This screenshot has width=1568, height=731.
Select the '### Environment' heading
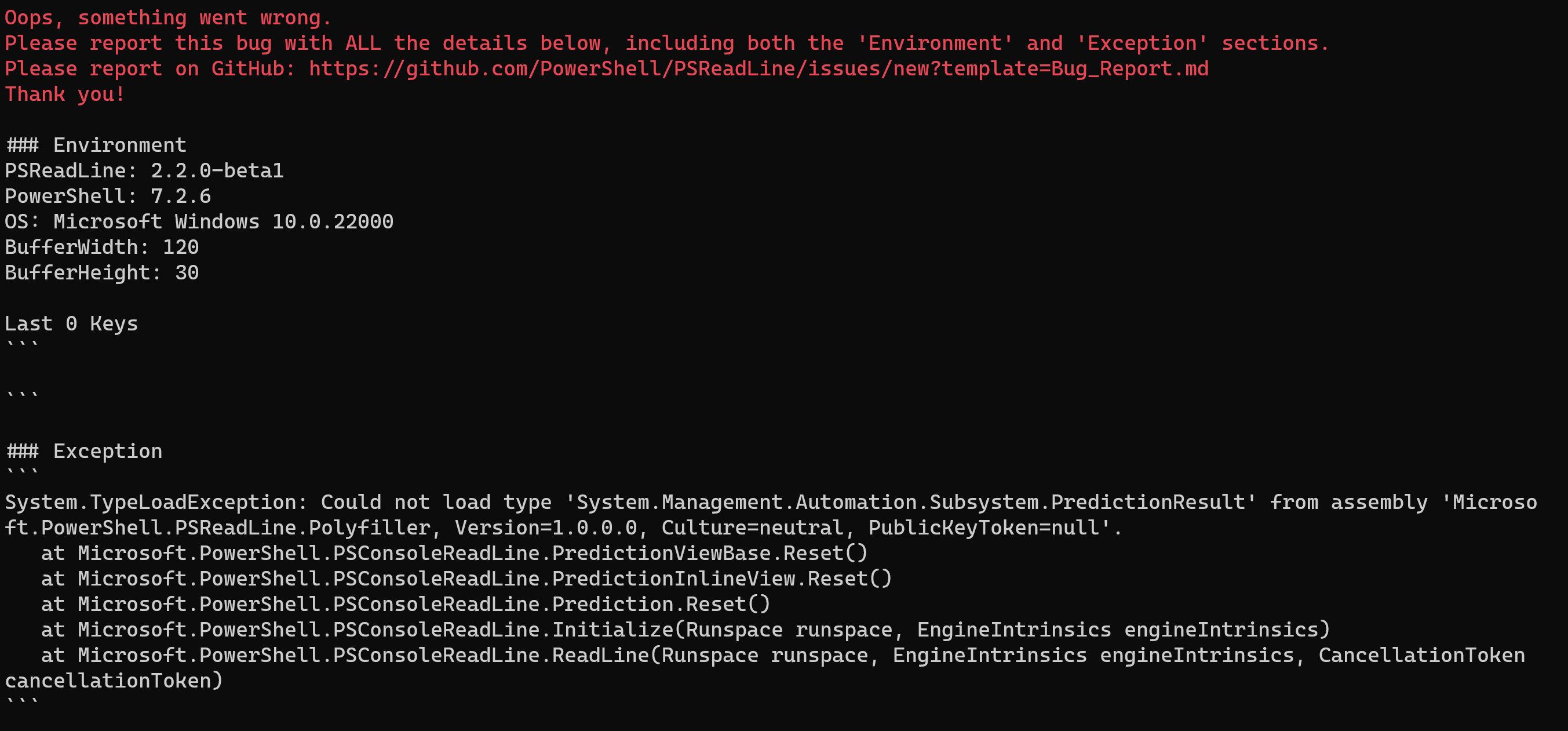coord(96,145)
